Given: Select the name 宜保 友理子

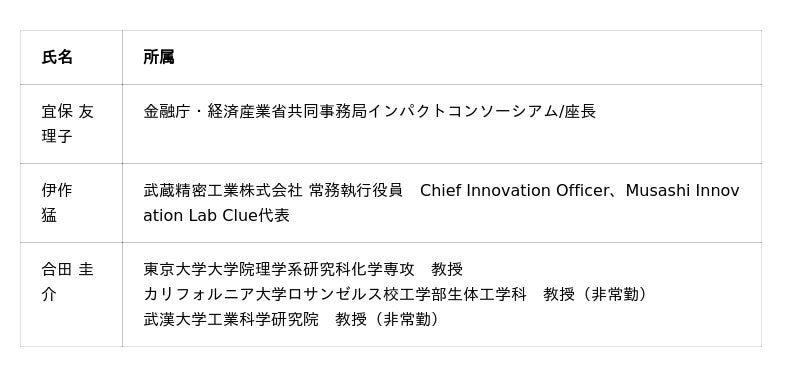Looking at the screenshot, I should point(67,124).
